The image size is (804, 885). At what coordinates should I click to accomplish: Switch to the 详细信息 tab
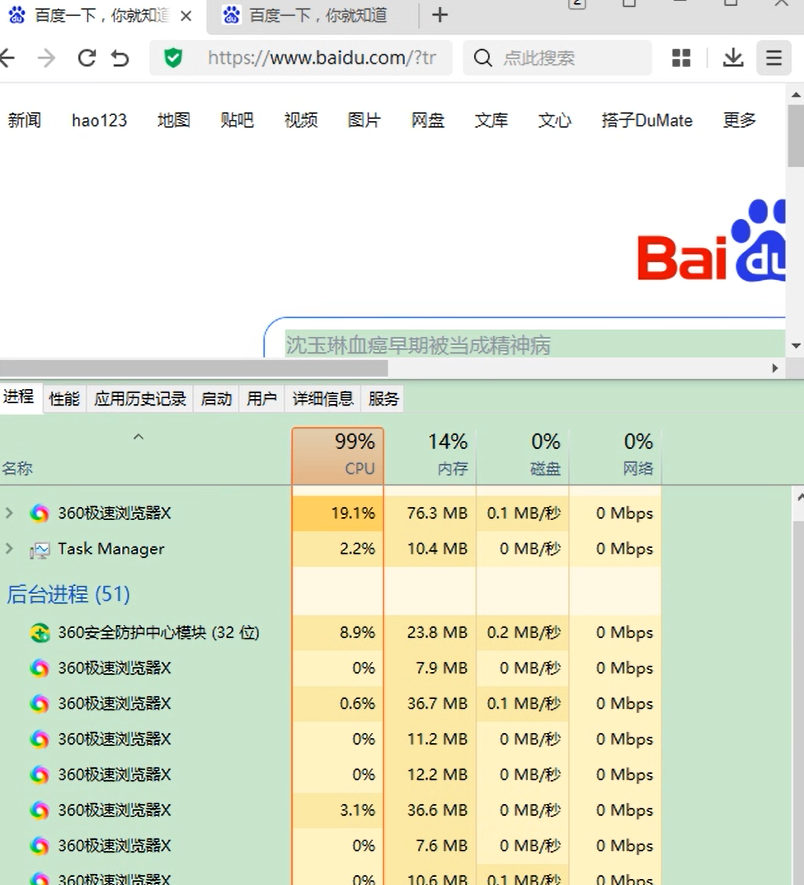[322, 399]
